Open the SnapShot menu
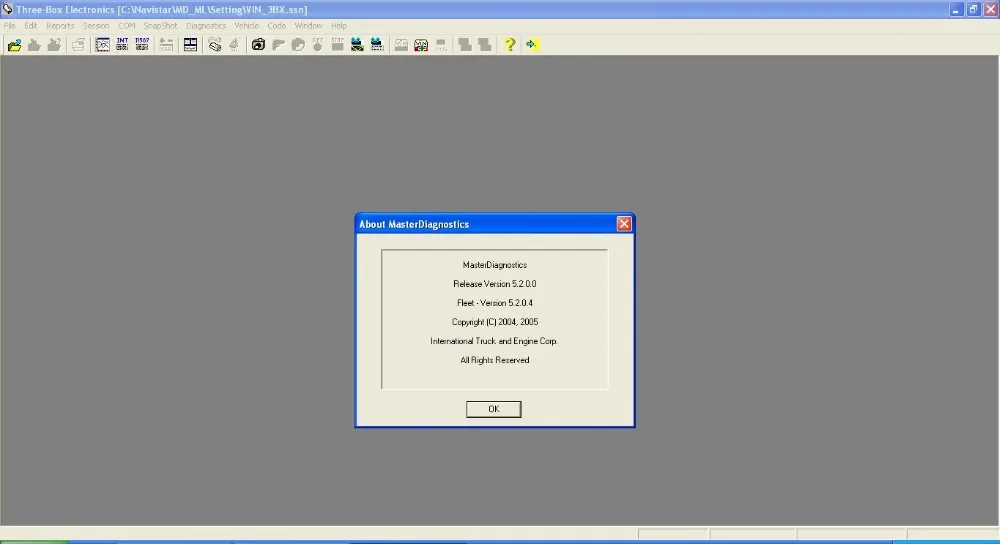This screenshot has height=544, width=1000. pos(160,26)
